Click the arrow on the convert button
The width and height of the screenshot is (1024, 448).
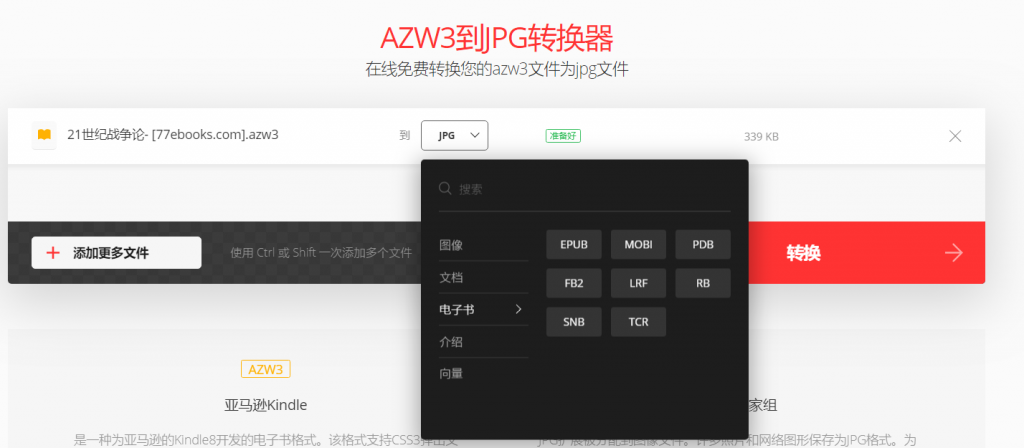pyautogui.click(x=954, y=253)
